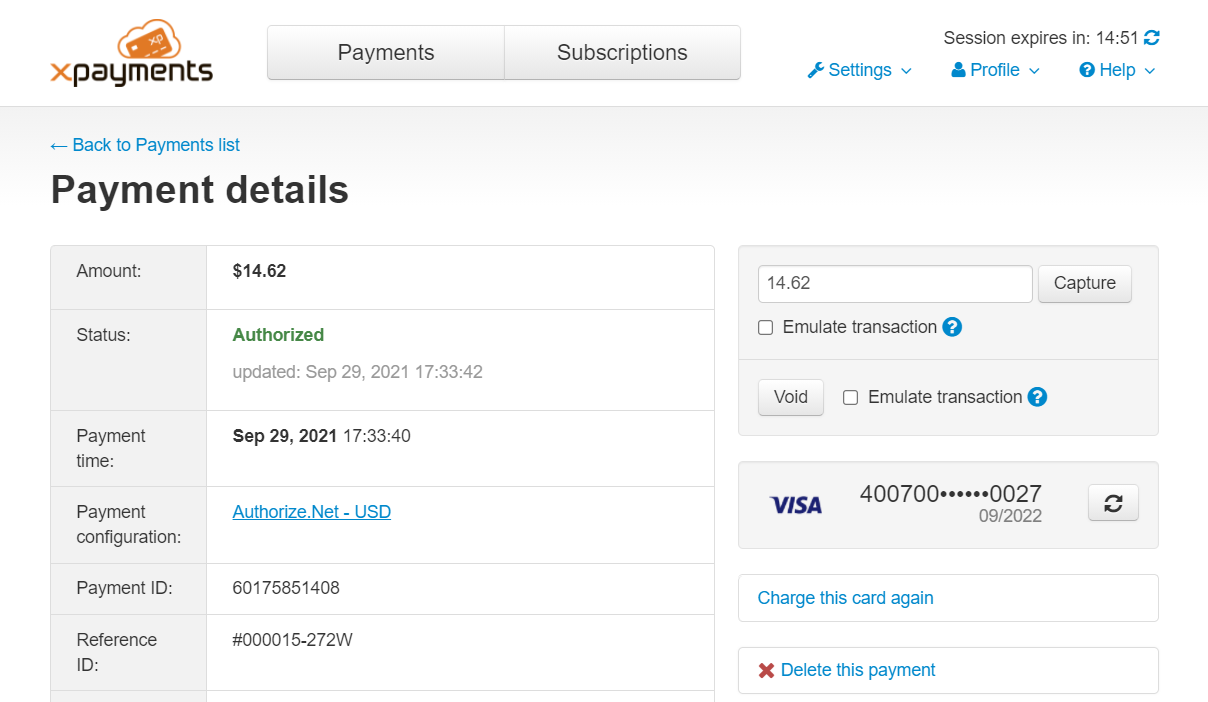Refresh the session timer icon
Image resolution: width=1208 pixels, height=702 pixels.
pos(1152,38)
